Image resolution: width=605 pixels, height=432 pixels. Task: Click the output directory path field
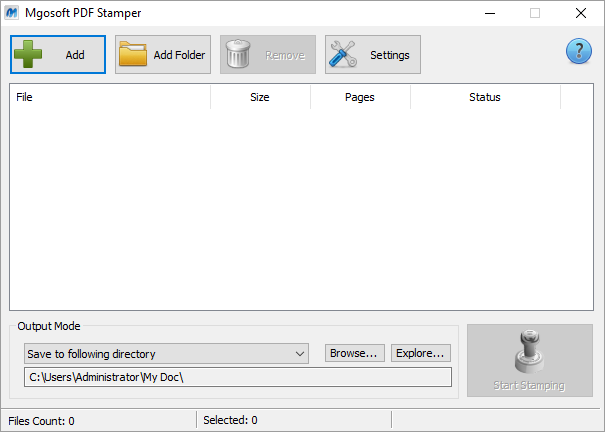(x=238, y=377)
